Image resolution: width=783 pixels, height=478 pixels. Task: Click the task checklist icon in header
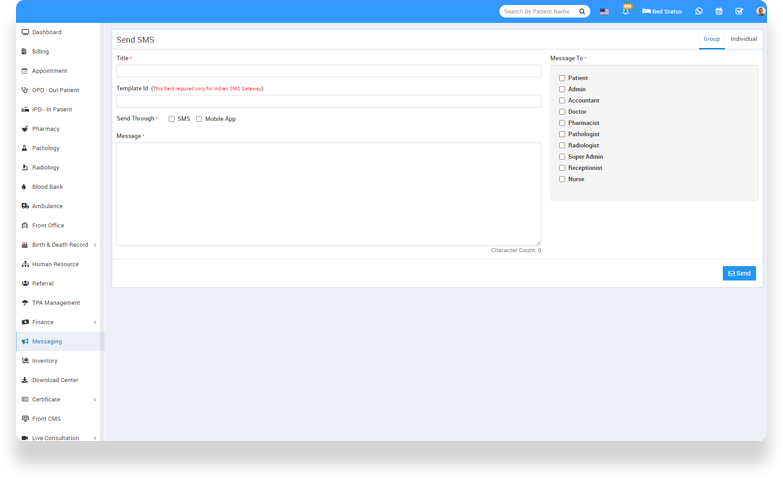[x=739, y=12]
